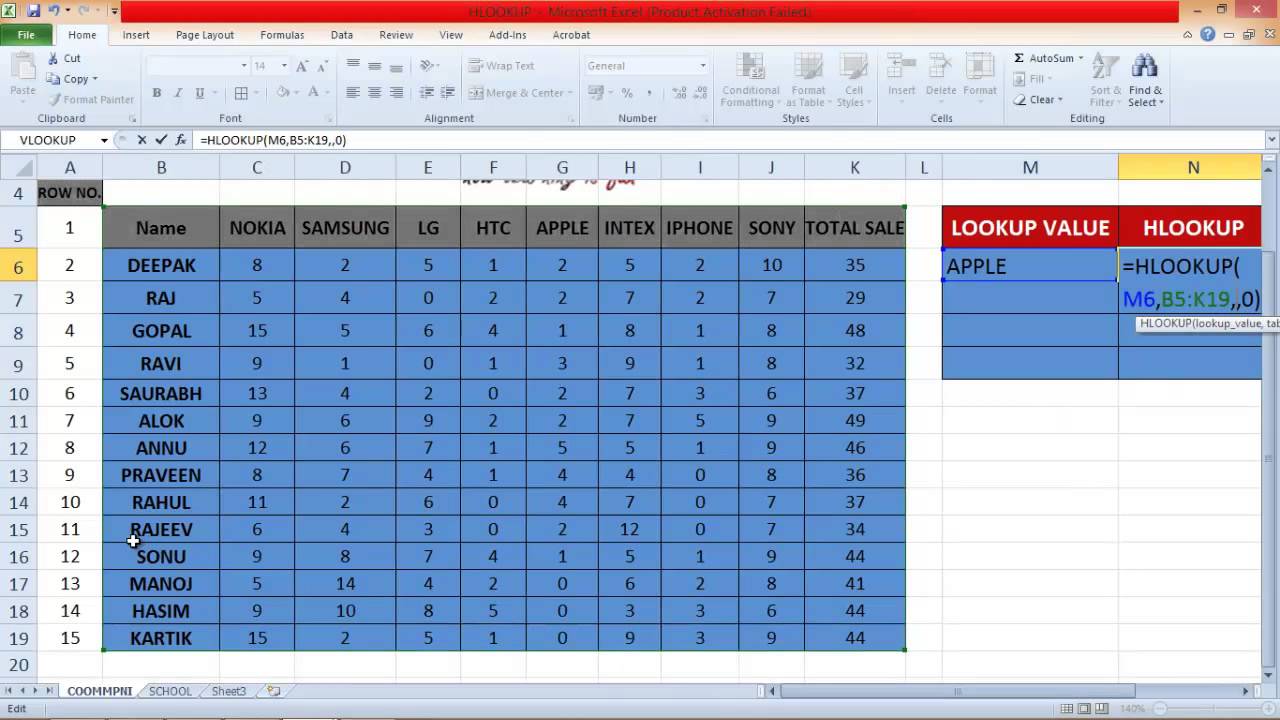Click Increase Indent icon
This screenshot has width=1280, height=720.
point(449,93)
